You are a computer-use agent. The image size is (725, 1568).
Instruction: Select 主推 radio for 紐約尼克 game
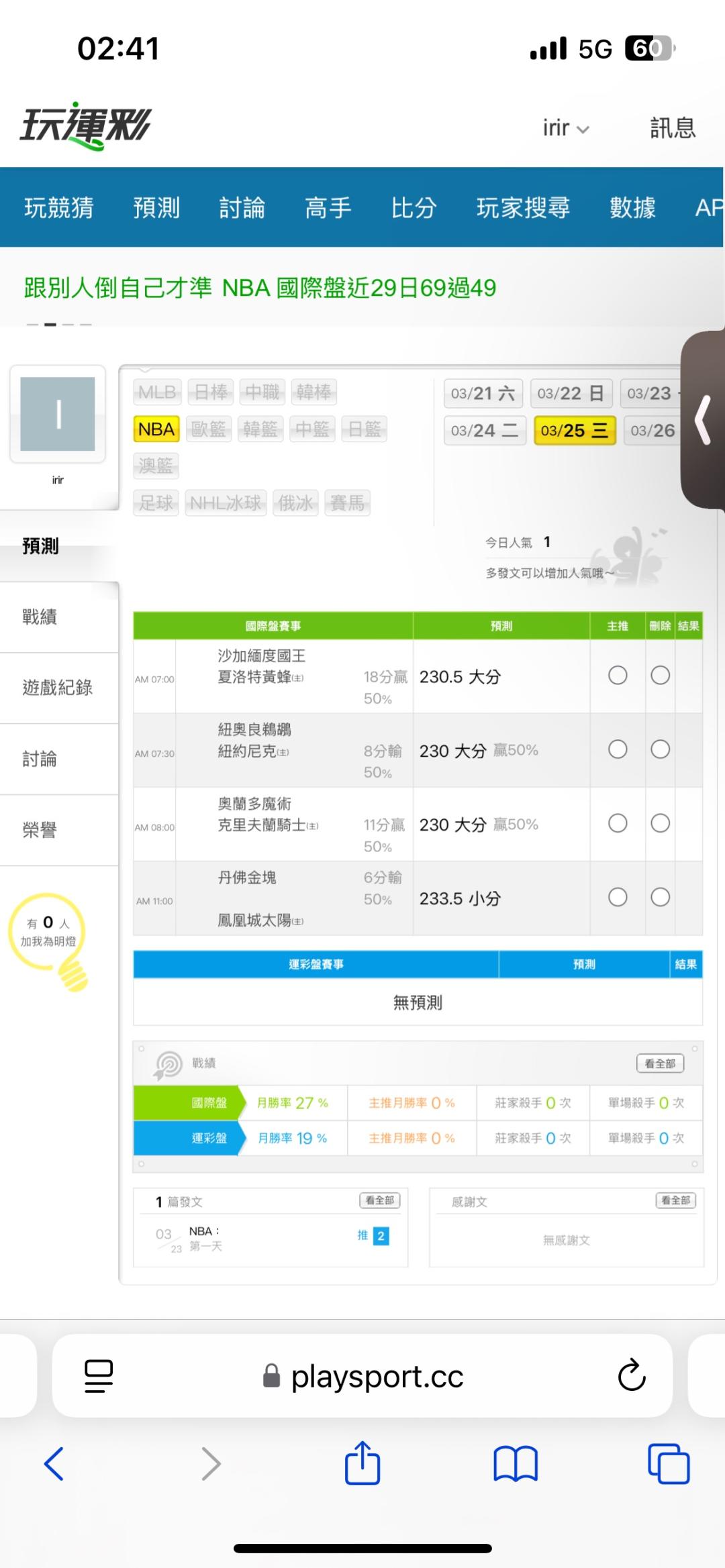coord(618,749)
